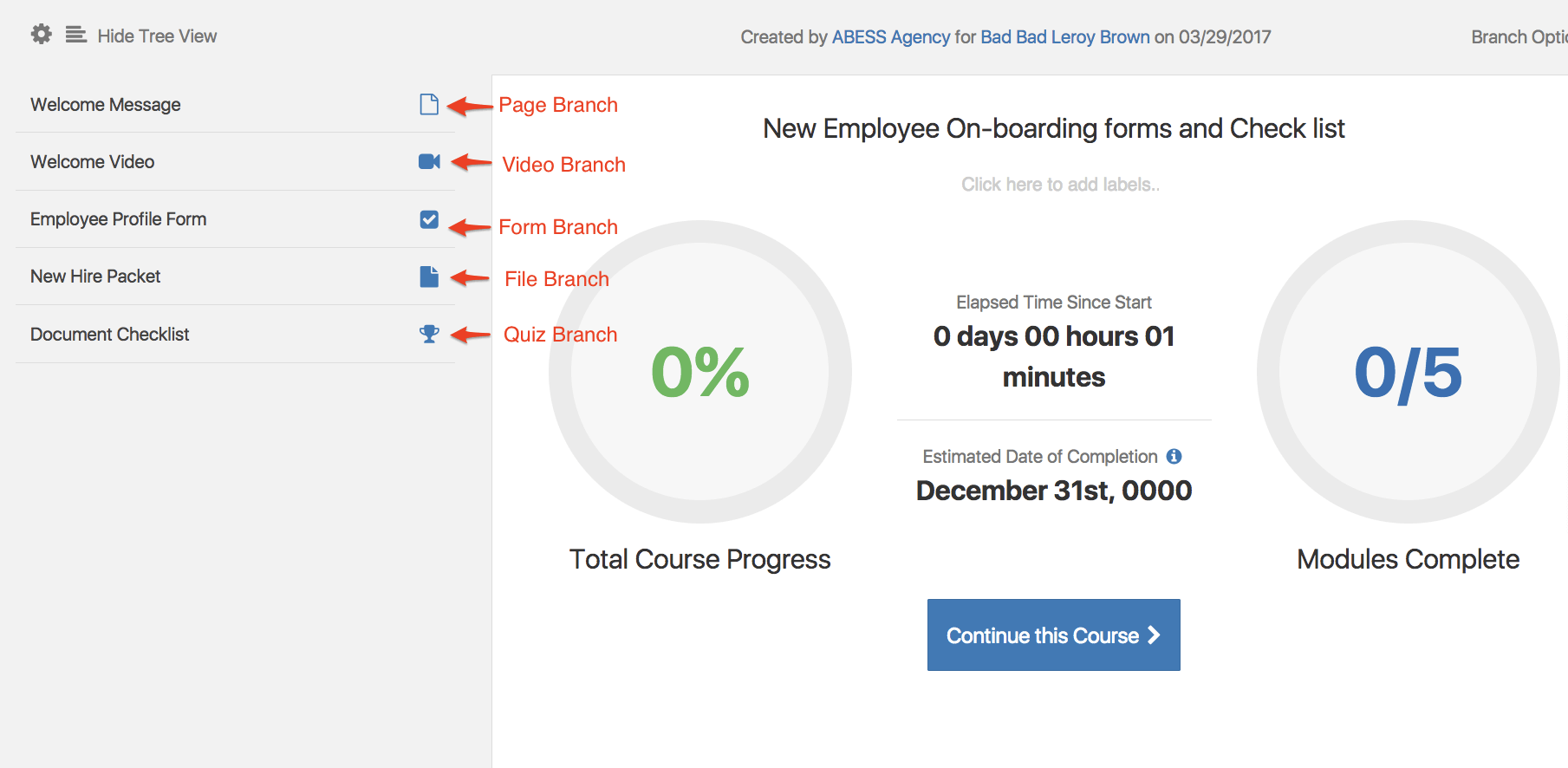Click the info icon beside Estimated Date of Completion
This screenshot has width=1568, height=768.
pos(1175,456)
